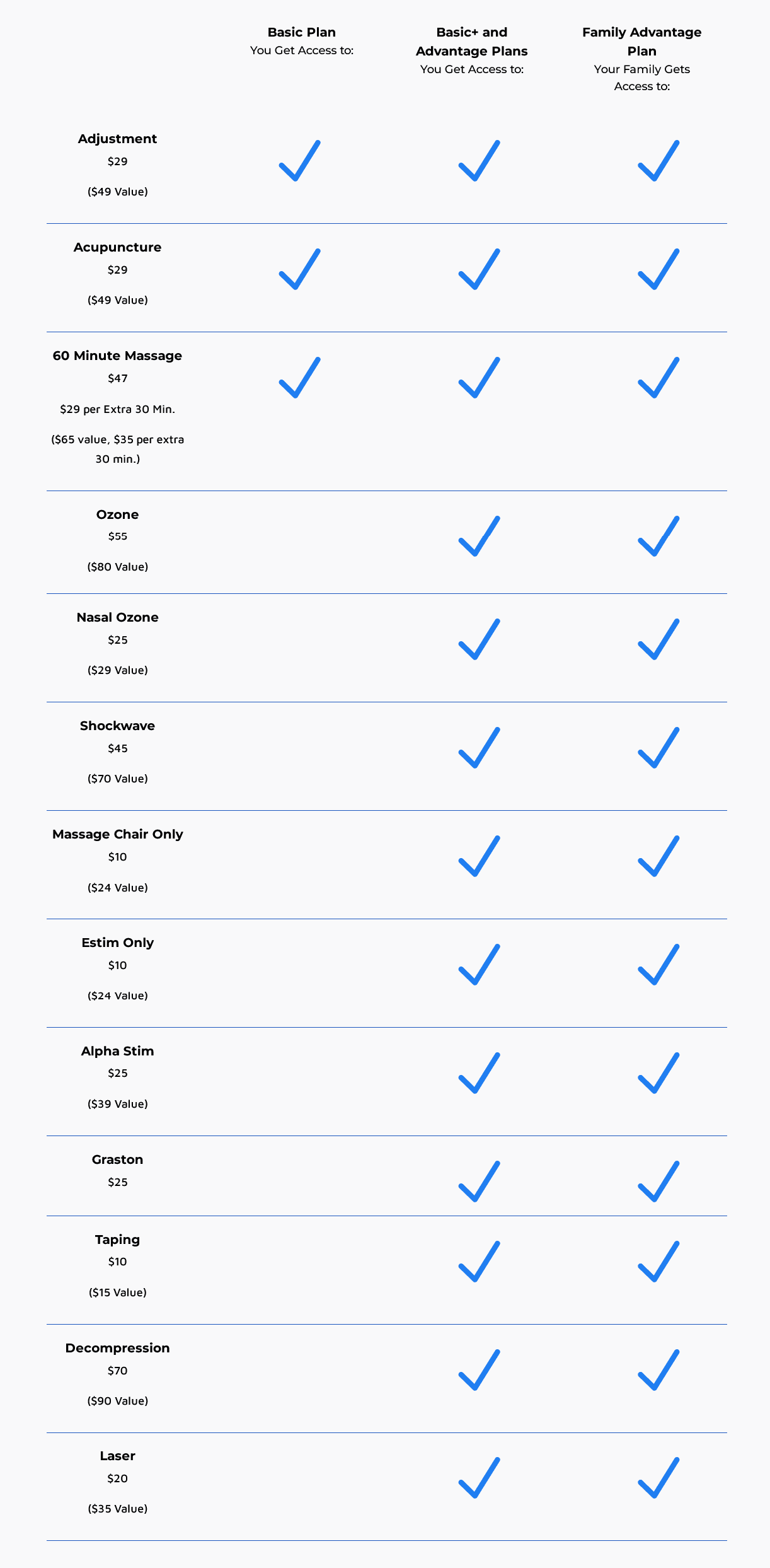Viewport: 770px width, 1568px height.
Task: Click Family Advantage checkmark for Laser
Action: click(658, 1478)
